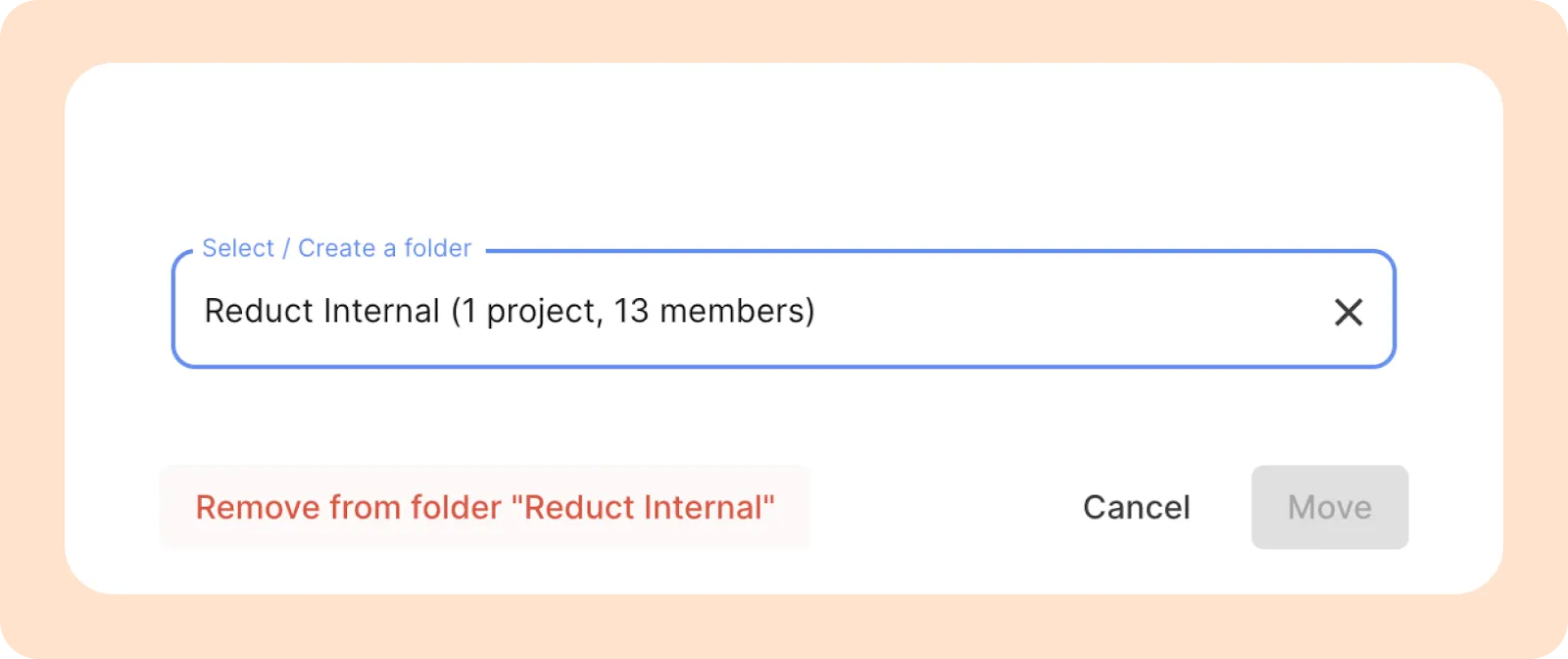
Task: Click the word "Internal" in the red remove button
Action: [x=704, y=507]
